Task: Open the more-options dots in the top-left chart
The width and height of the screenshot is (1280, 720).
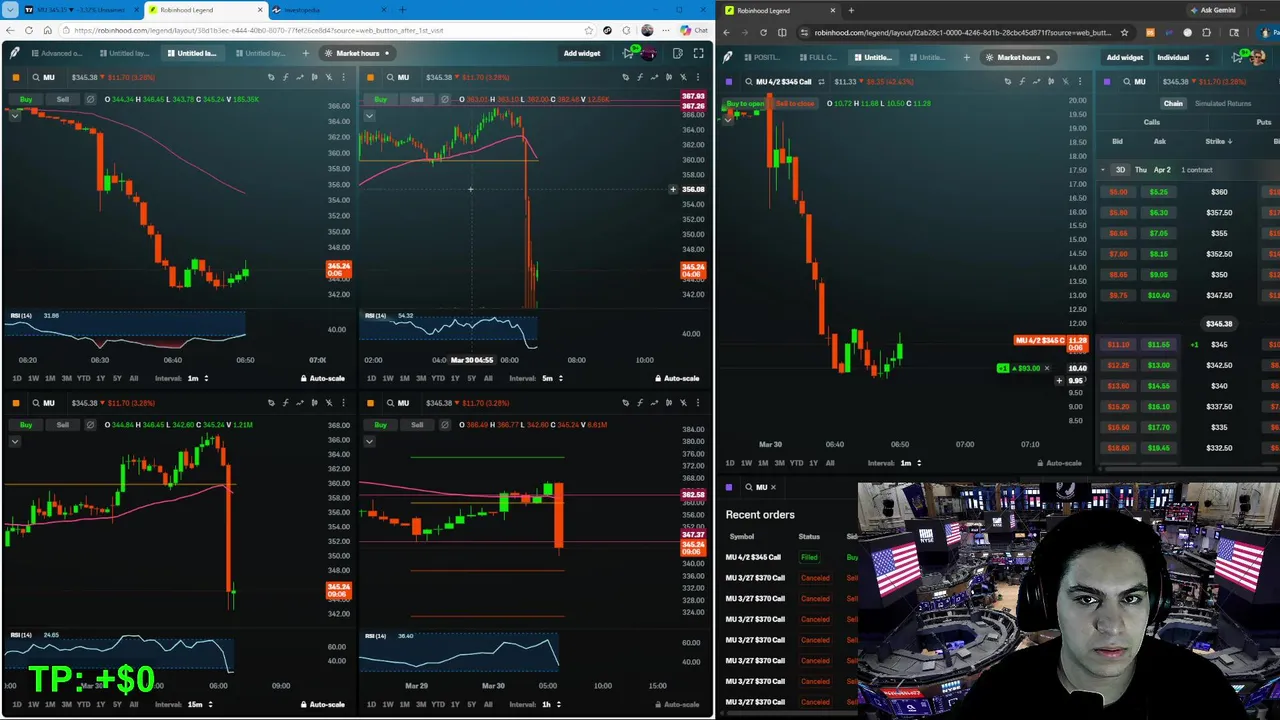Action: (344, 77)
